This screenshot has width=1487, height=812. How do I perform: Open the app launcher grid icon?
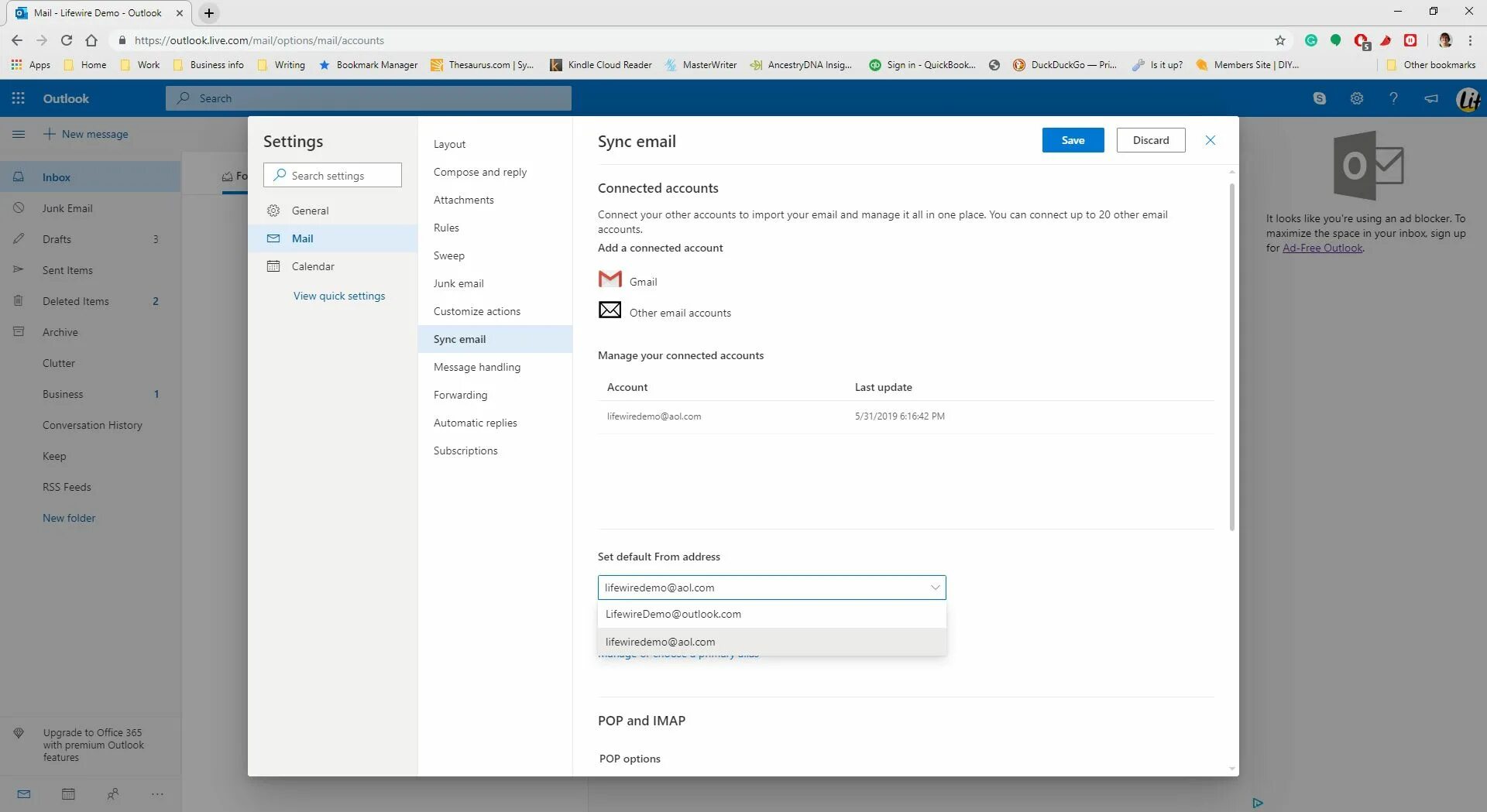pyautogui.click(x=19, y=98)
